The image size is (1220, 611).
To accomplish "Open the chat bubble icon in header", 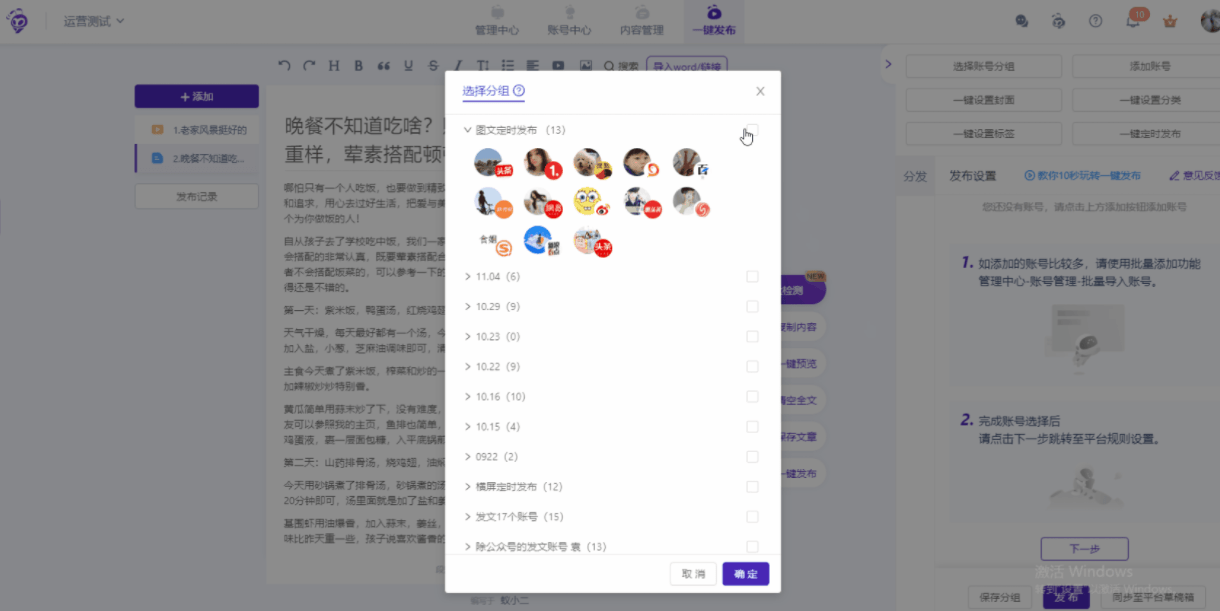I will click(x=1022, y=20).
